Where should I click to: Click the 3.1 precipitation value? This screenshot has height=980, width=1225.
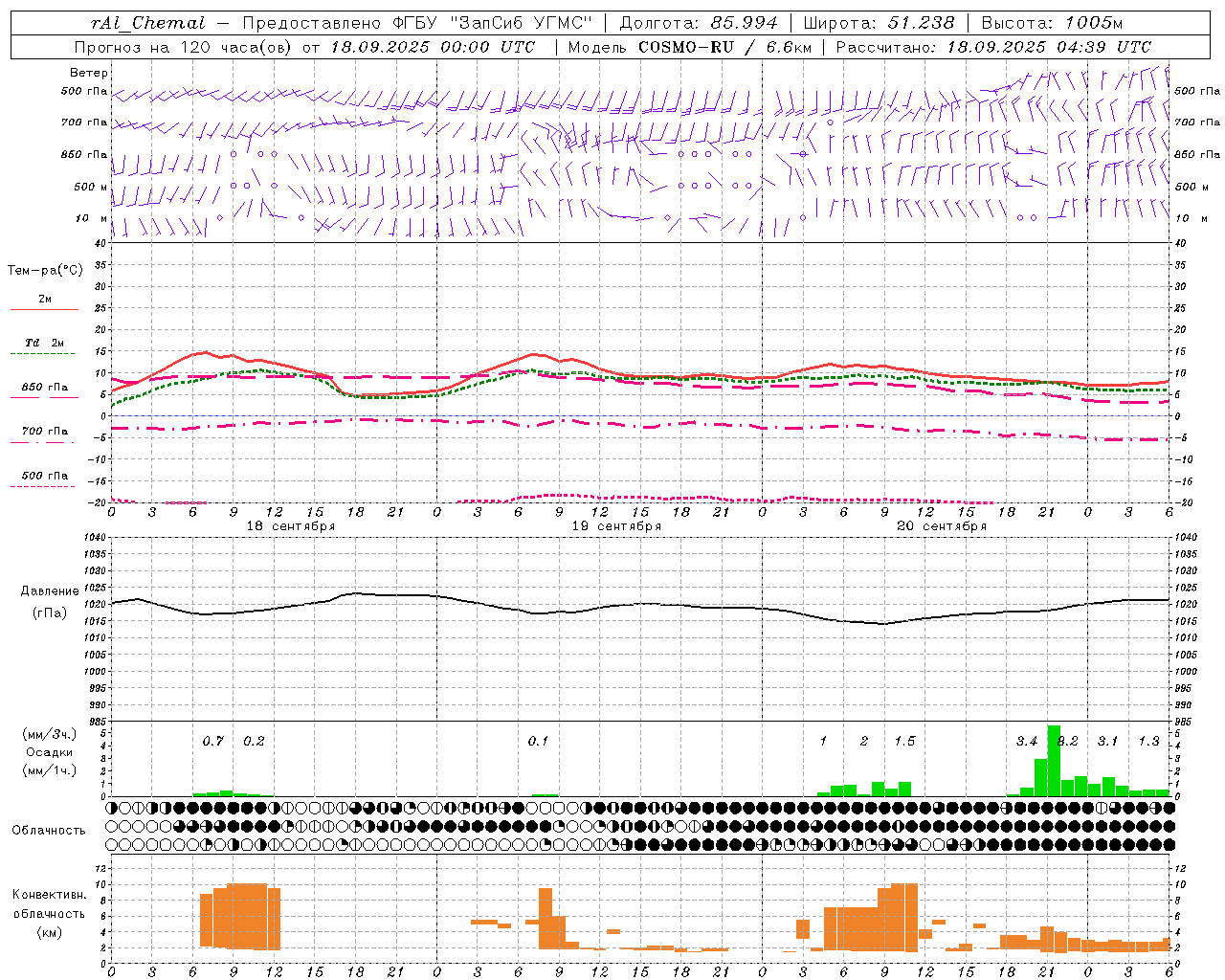coord(1107,741)
